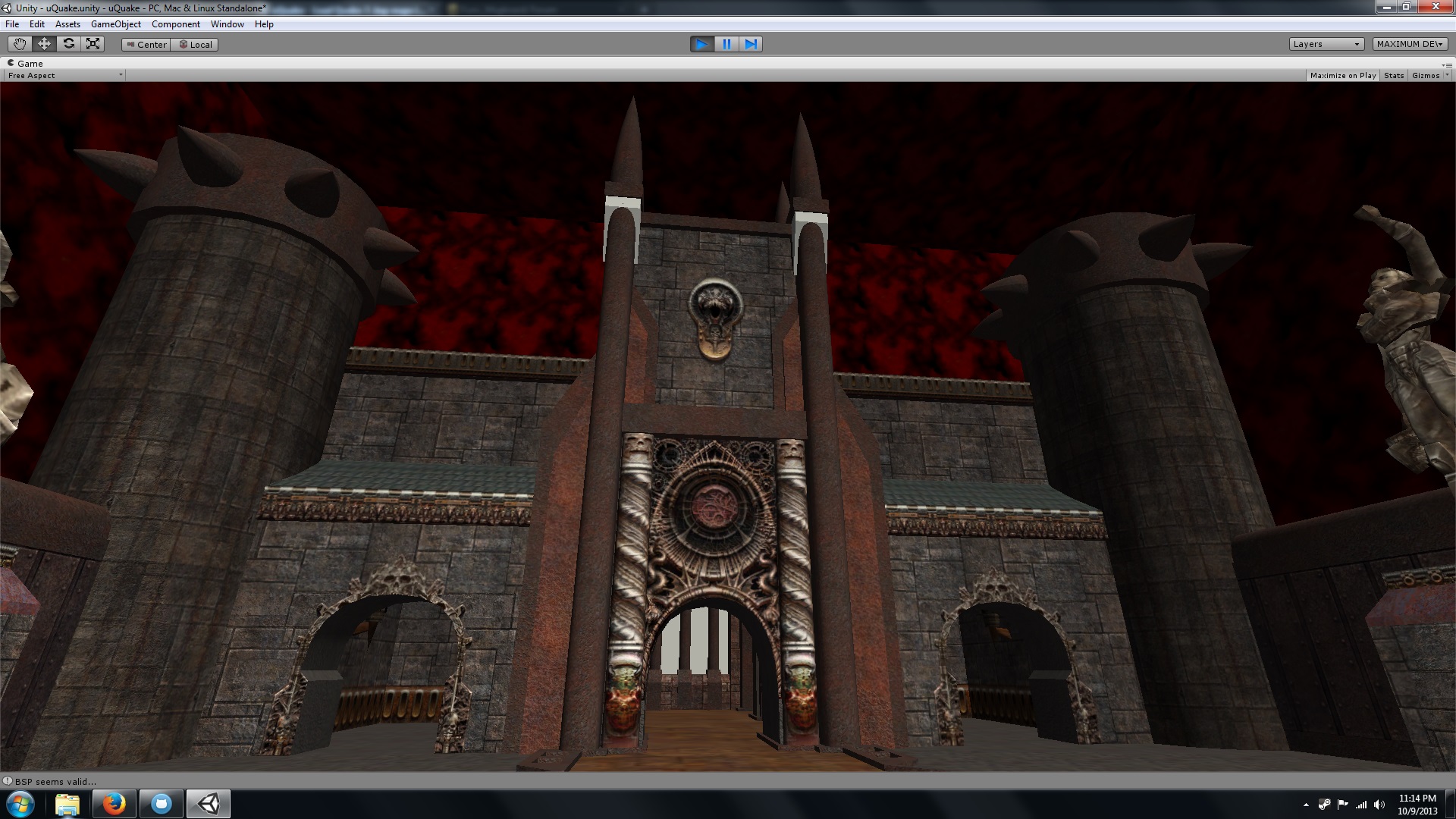The image size is (1456, 819).
Task: Toggle the Center pivot mode
Action: click(146, 44)
